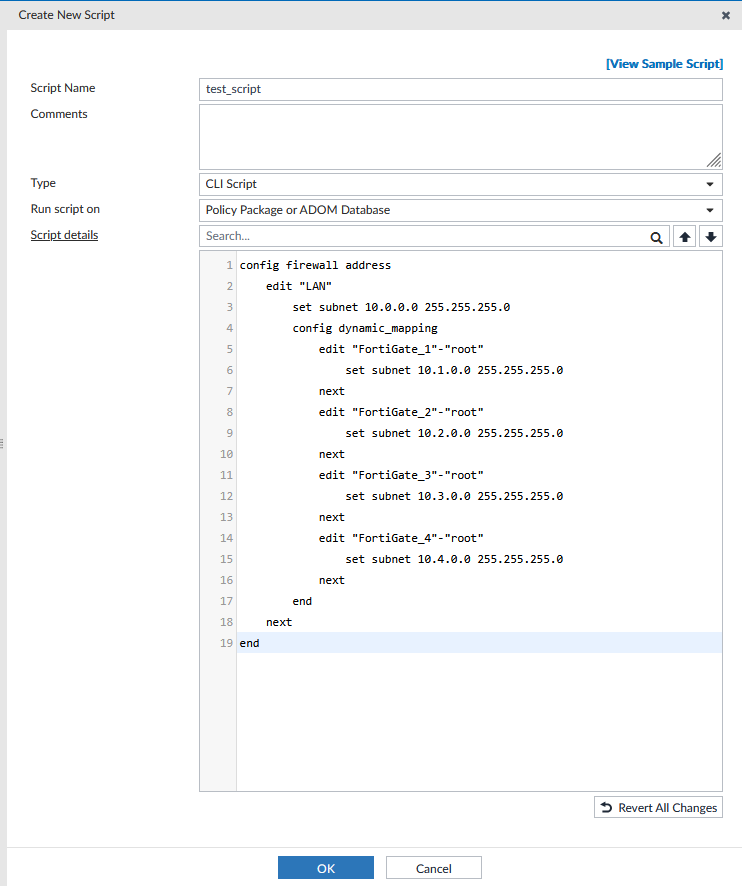Click the Script details link
742x886 pixels.
coord(64,234)
